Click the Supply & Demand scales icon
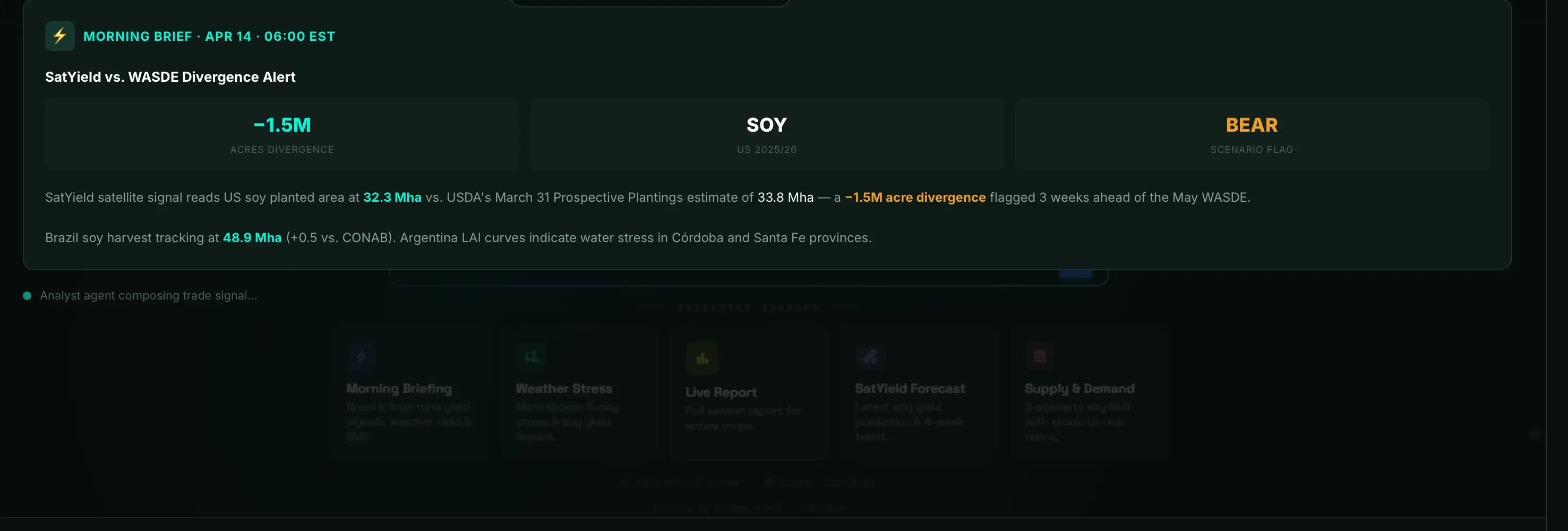Viewport: 1568px width, 531px height. coord(1040,356)
